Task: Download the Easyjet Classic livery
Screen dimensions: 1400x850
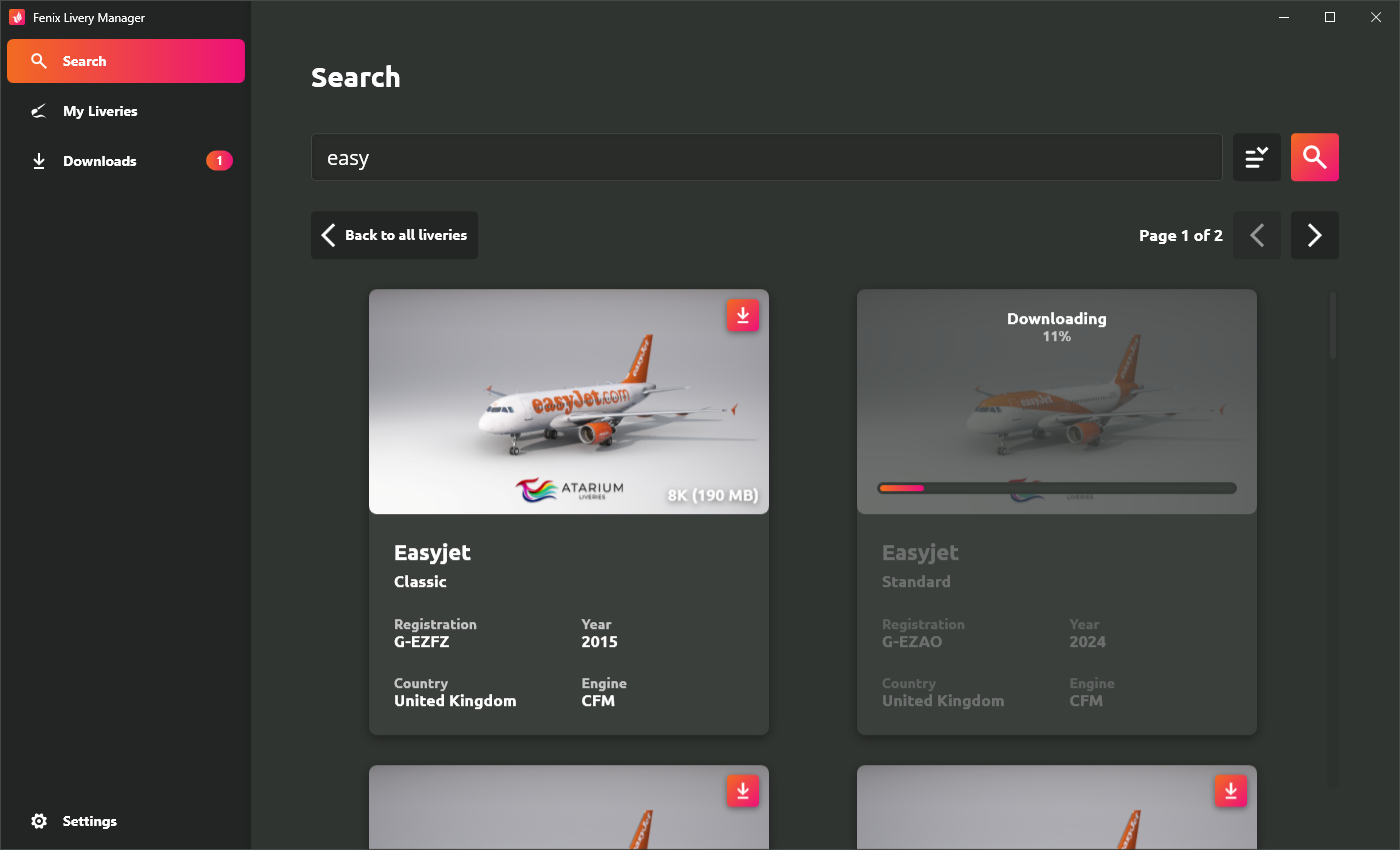Action: (x=742, y=315)
